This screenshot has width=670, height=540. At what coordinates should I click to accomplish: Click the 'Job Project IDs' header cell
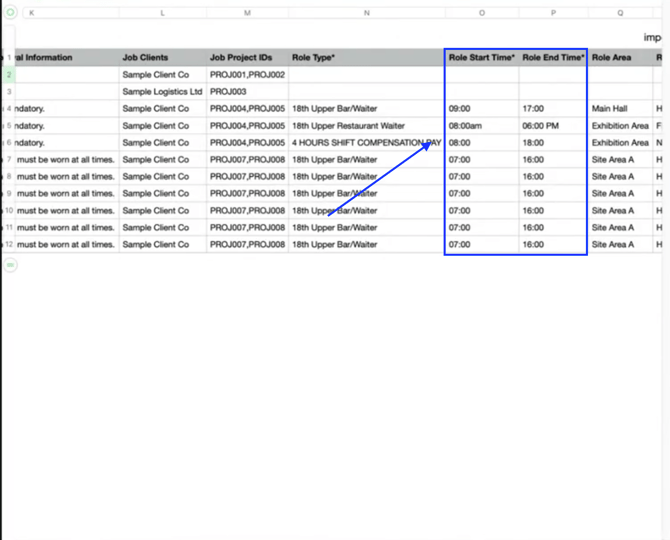[x=247, y=58]
